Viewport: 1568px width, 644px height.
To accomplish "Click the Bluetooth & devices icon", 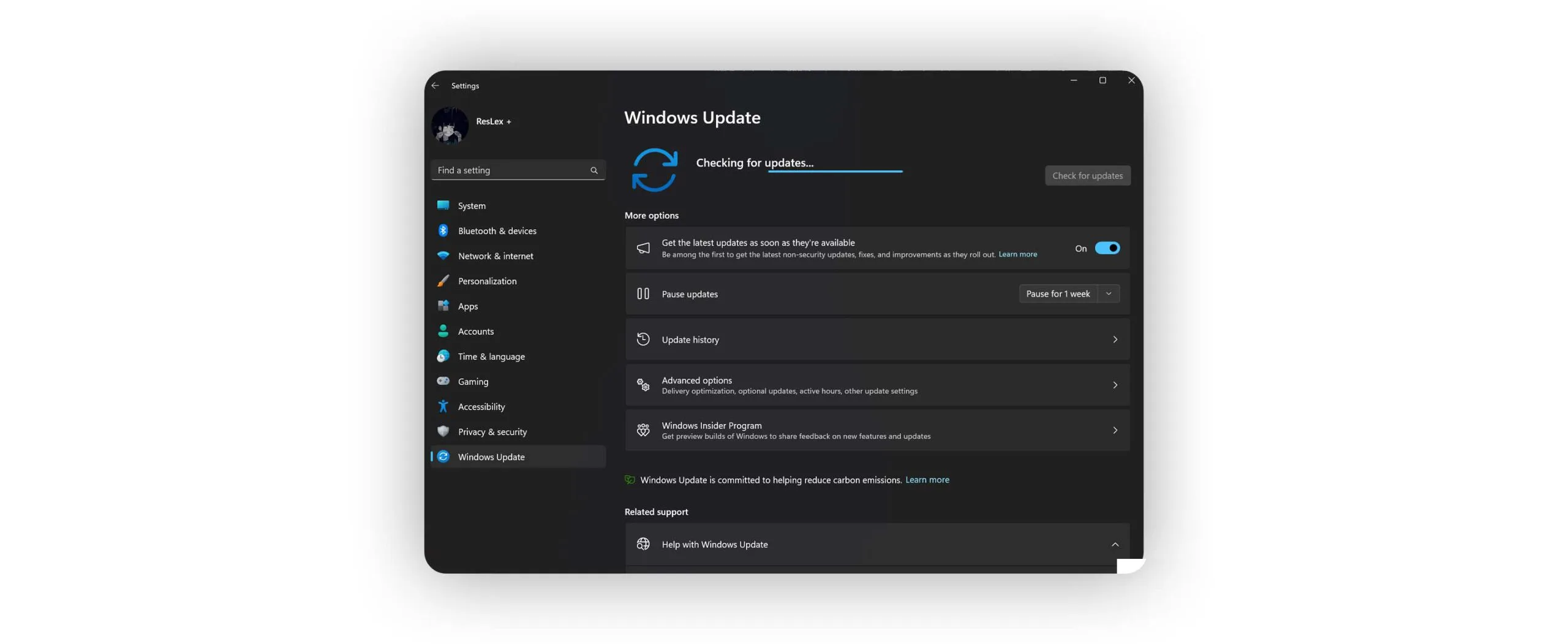I will 443,230.
